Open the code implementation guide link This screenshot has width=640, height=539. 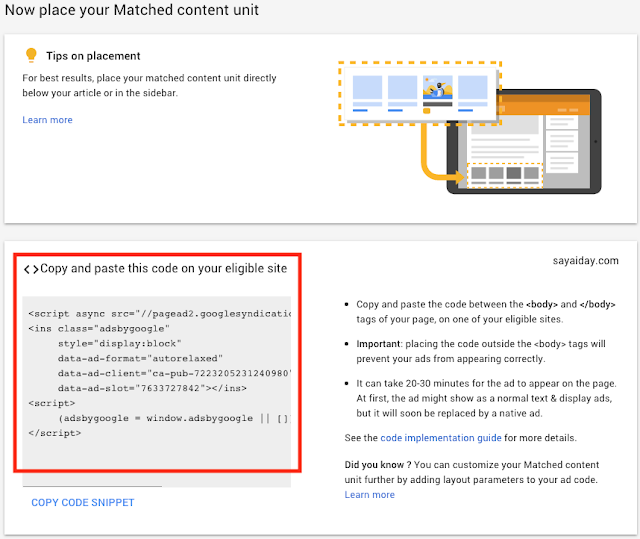[441, 438]
